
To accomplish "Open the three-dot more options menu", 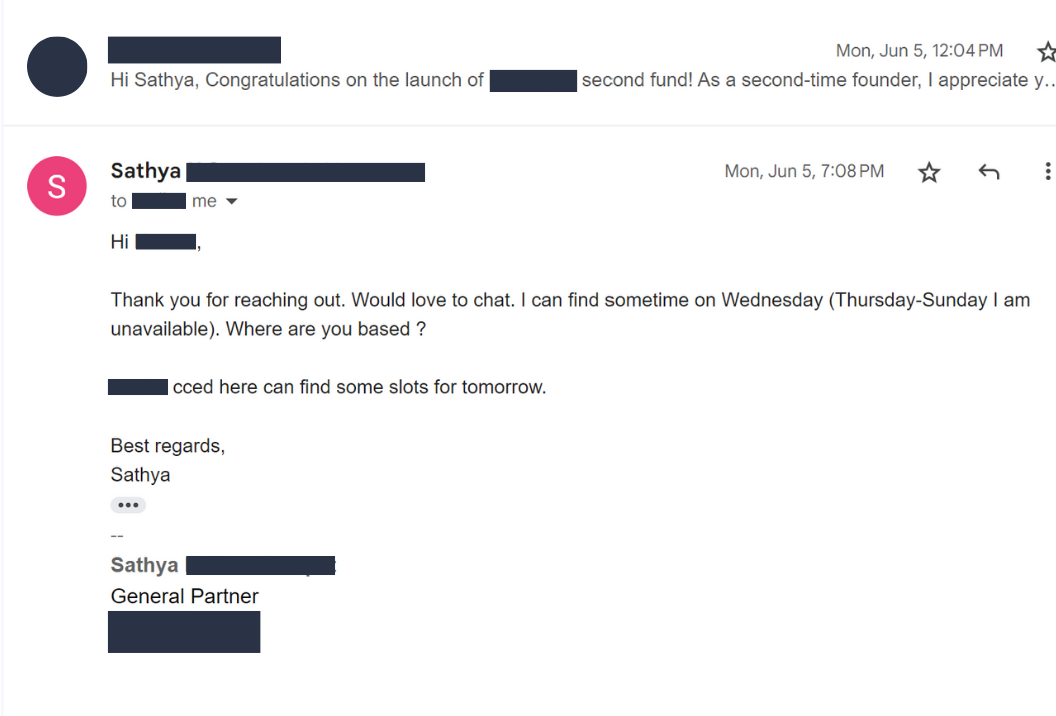I will pyautogui.click(x=1046, y=172).
